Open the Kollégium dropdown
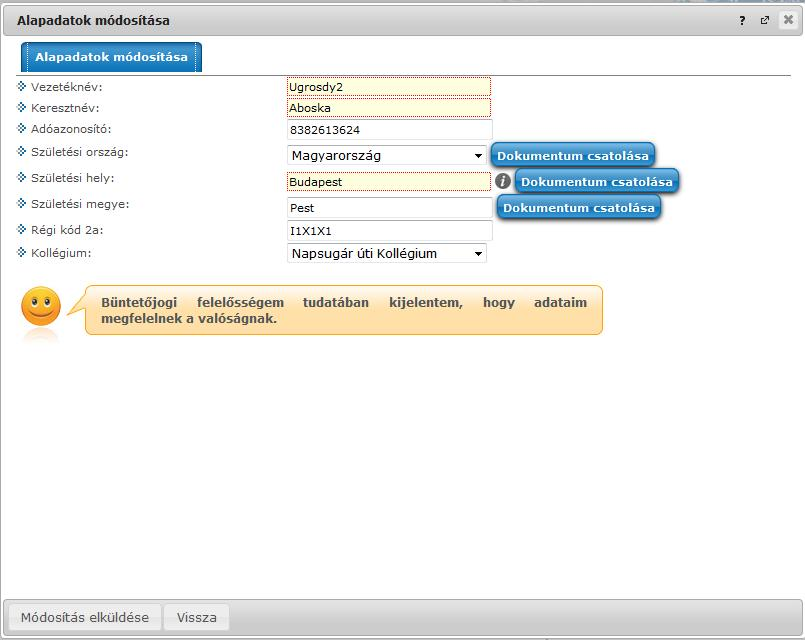This screenshot has width=805, height=640. (x=387, y=254)
